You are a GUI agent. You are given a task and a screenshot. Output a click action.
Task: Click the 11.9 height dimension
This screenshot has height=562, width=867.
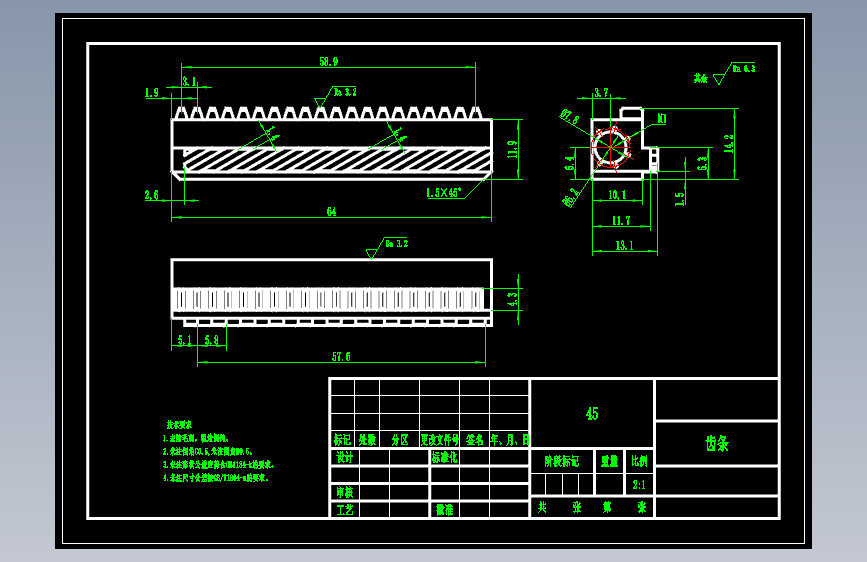click(512, 149)
